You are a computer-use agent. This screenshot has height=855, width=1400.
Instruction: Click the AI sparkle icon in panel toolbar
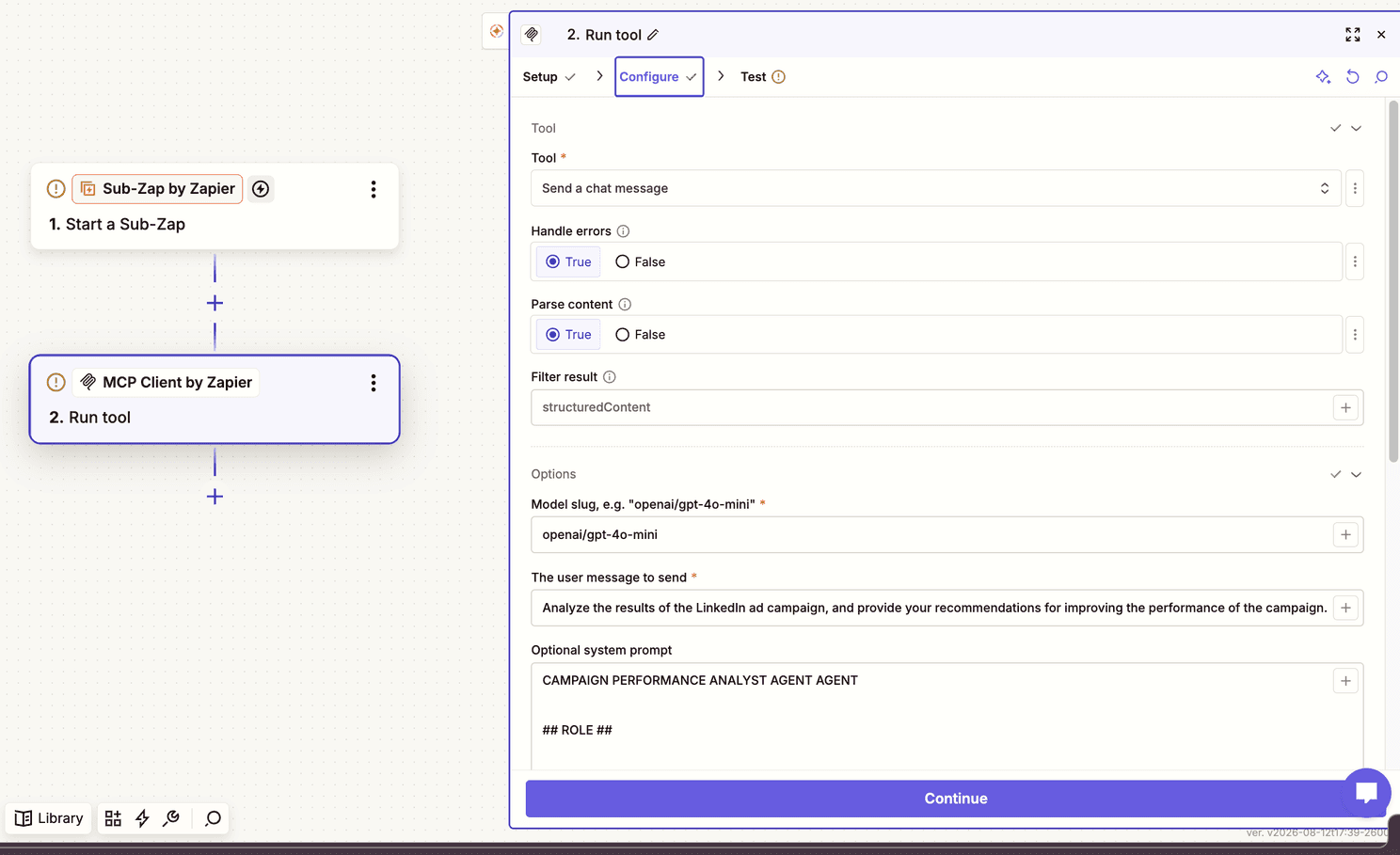(x=1323, y=77)
